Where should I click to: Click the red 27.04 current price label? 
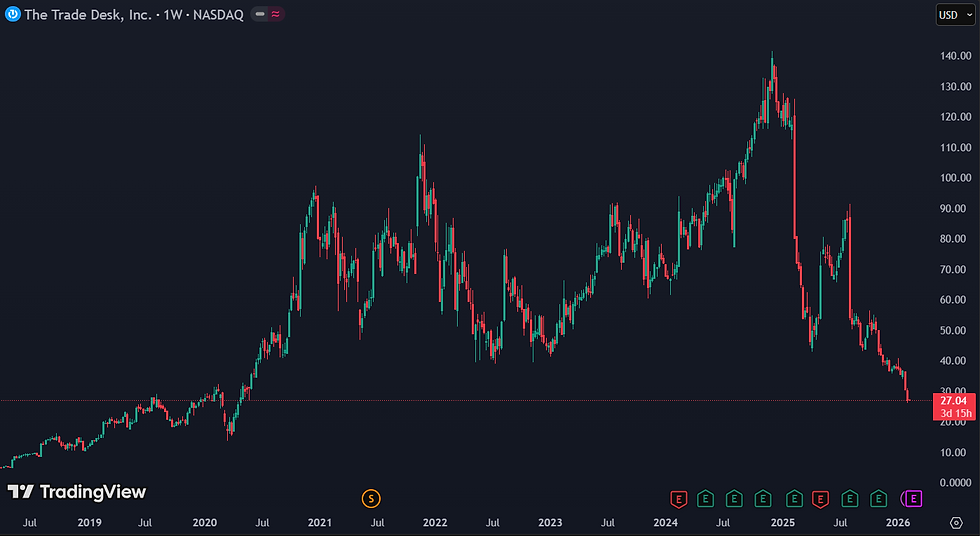pos(953,400)
